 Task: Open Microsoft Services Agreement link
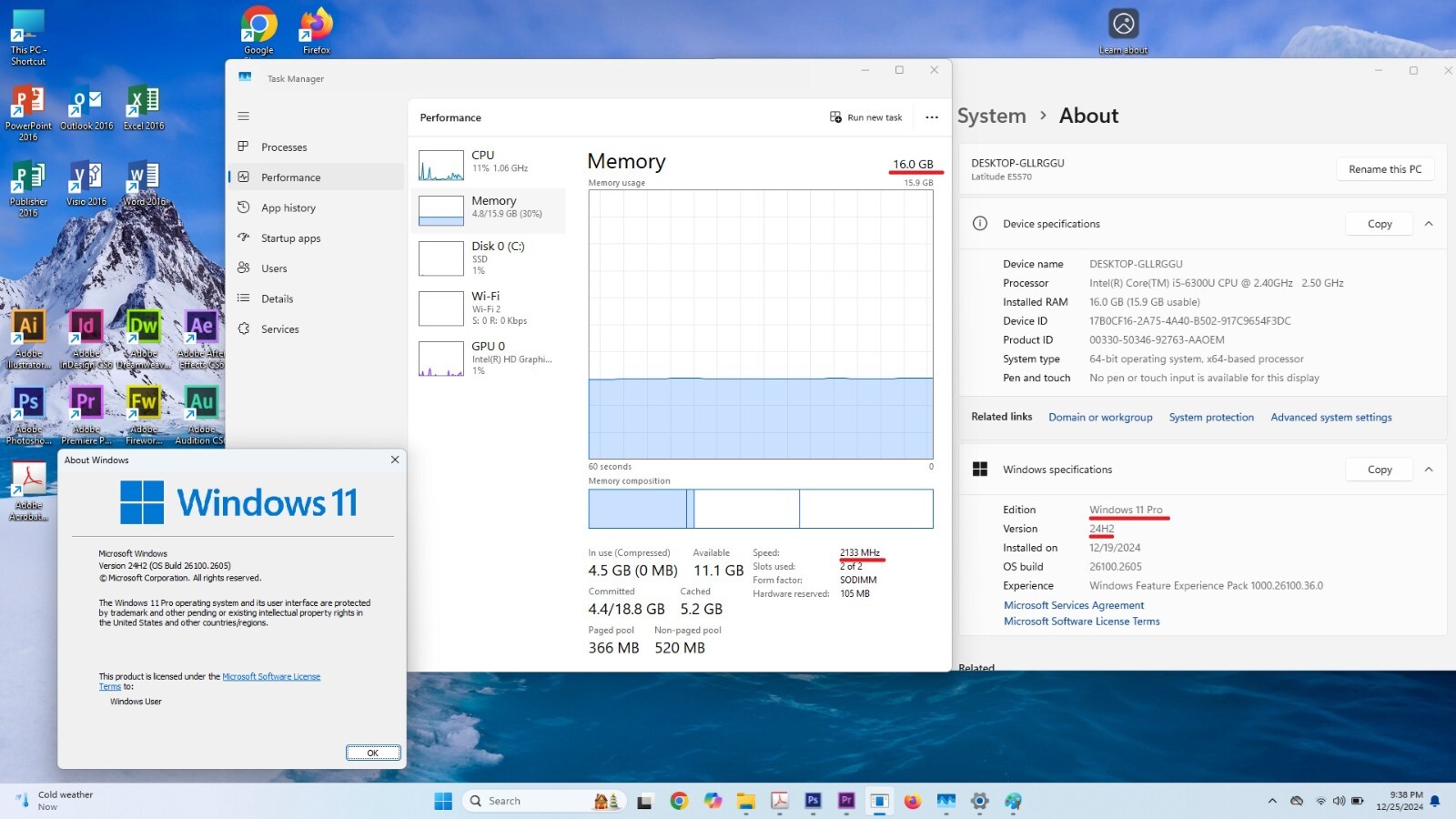tap(1074, 605)
